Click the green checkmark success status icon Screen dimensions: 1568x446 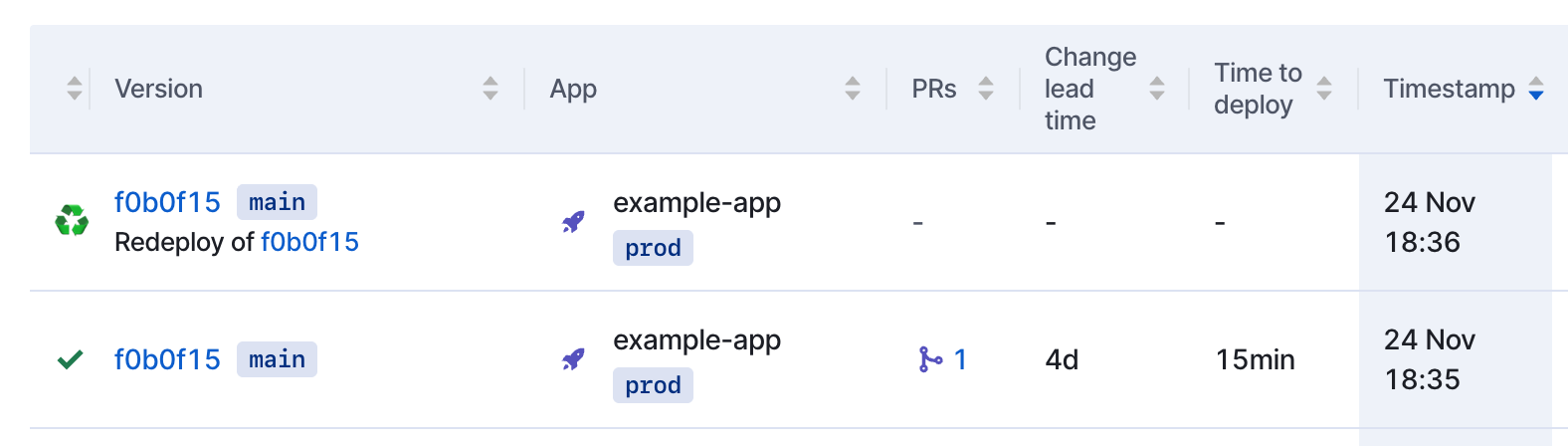[x=70, y=359]
